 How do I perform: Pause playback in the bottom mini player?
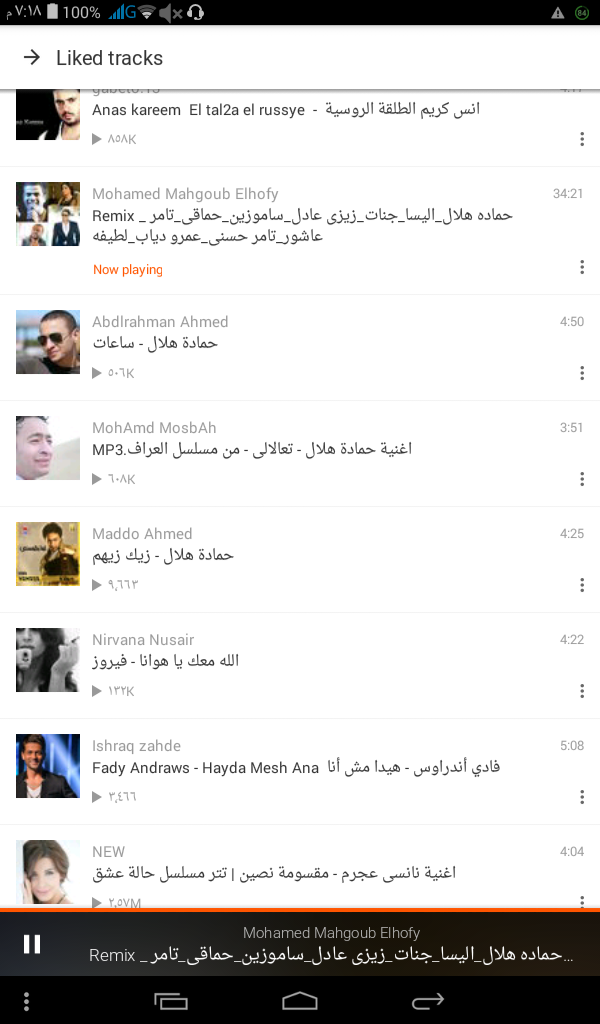32,944
